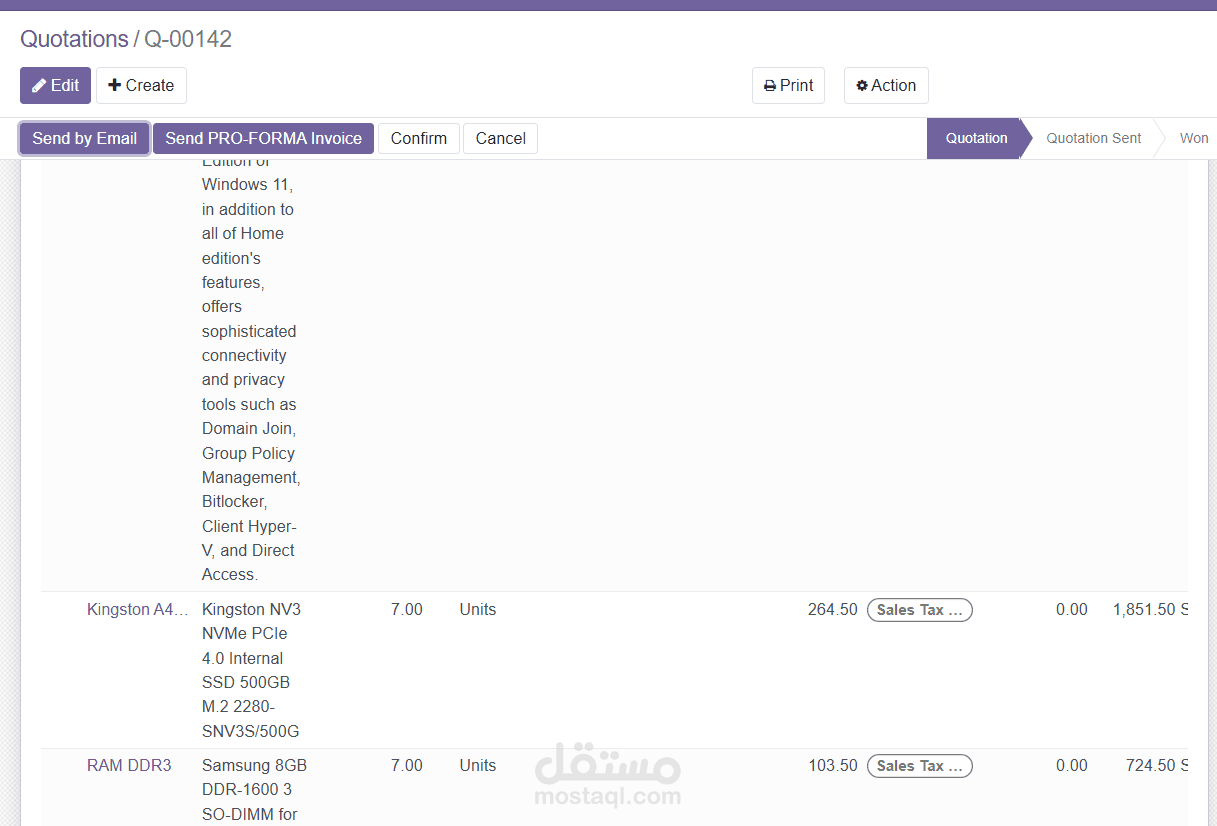Cancel the quotation
This screenshot has width=1217, height=826.
click(x=500, y=139)
